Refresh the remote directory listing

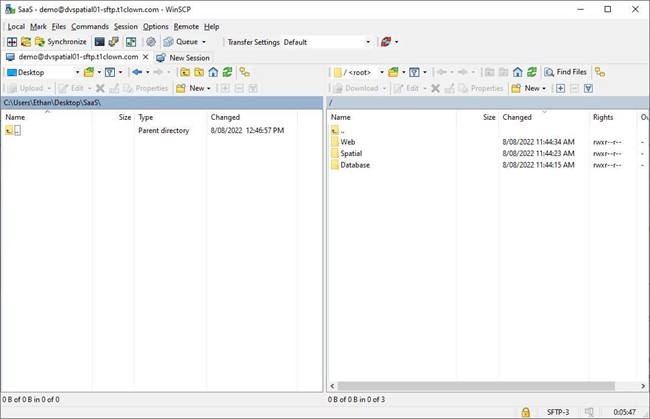point(532,72)
